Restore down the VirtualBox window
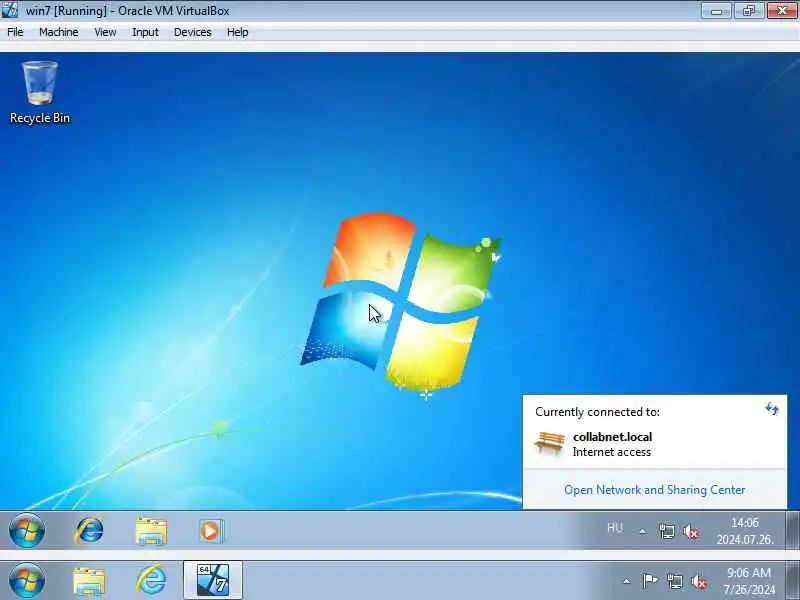The width and height of the screenshot is (800, 600). pos(748,11)
